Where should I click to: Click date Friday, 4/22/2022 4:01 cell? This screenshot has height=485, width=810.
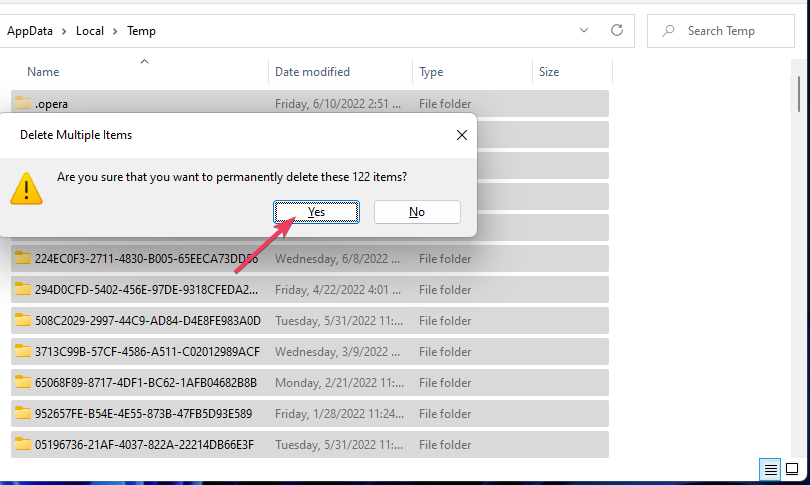[338, 290]
